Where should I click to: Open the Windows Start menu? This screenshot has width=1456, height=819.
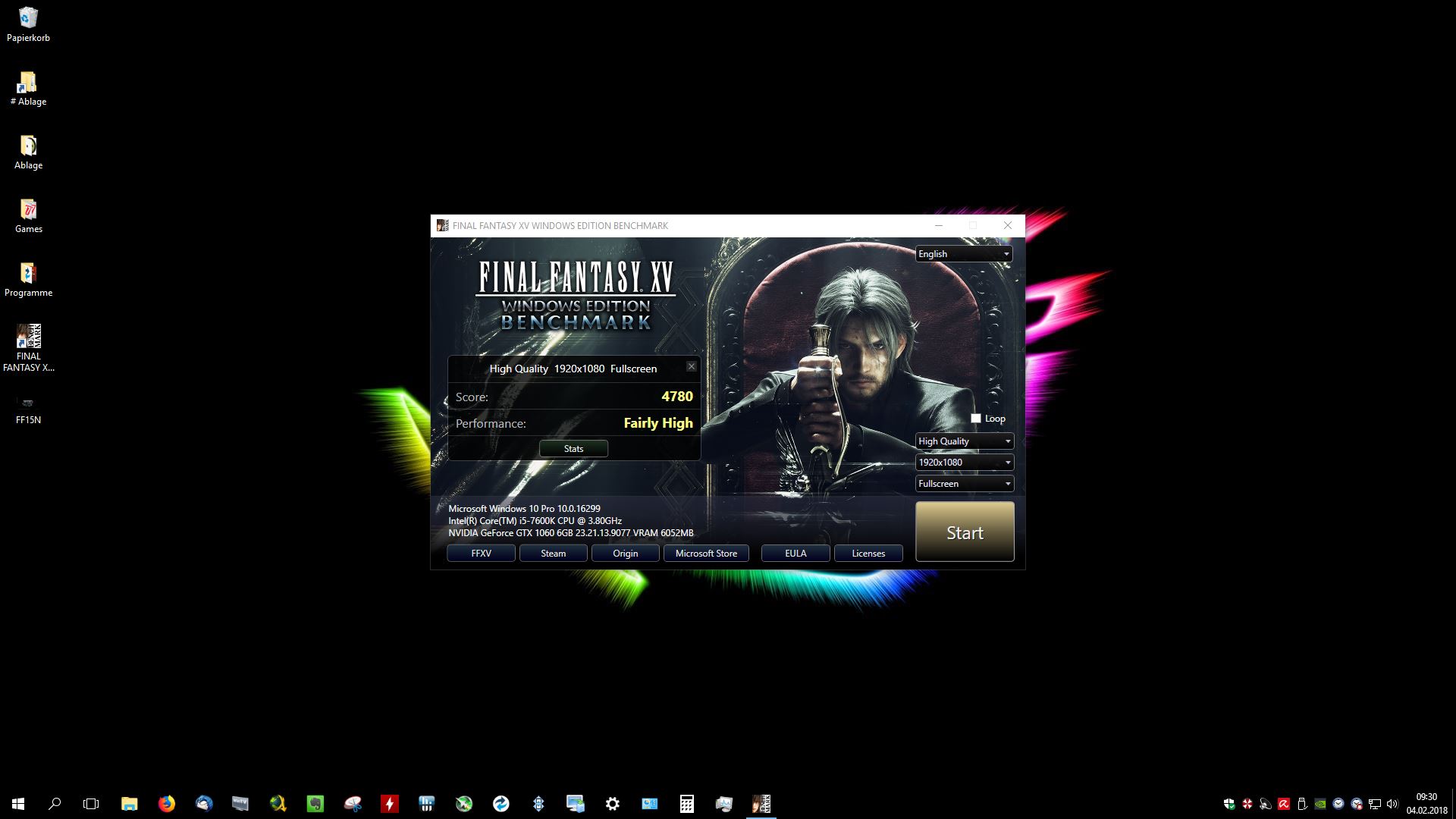[18, 804]
